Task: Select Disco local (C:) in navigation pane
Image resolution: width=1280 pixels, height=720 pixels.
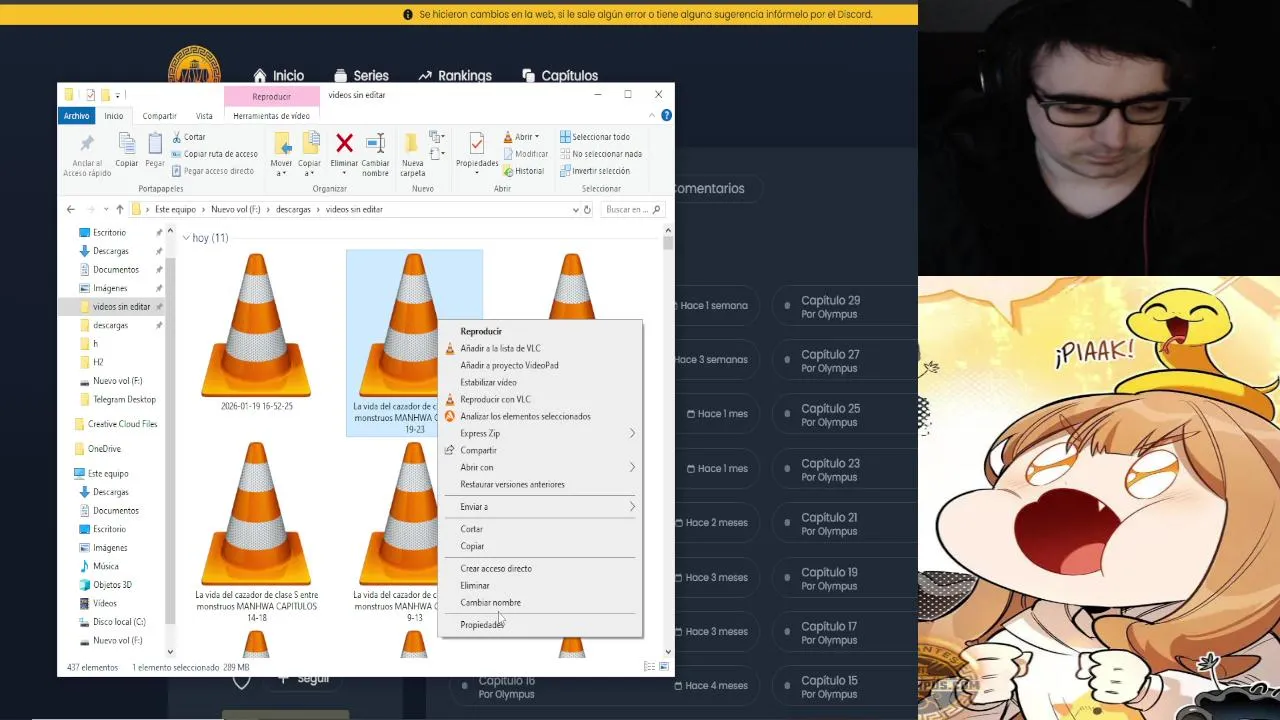Action: click(118, 622)
